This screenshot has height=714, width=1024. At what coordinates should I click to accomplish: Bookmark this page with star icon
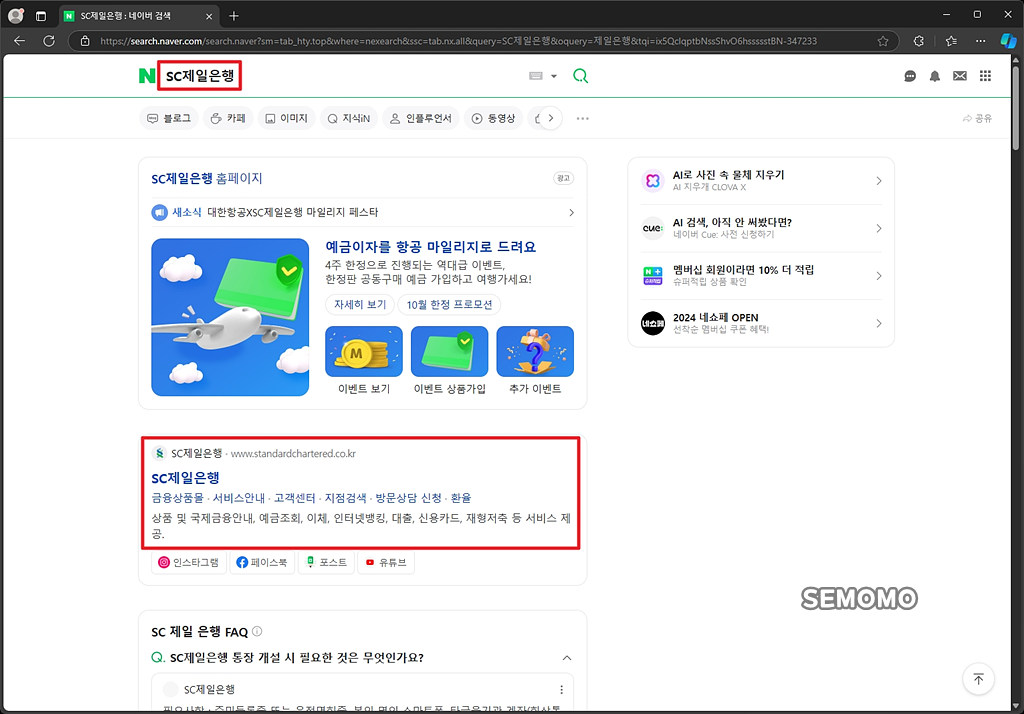(x=883, y=41)
